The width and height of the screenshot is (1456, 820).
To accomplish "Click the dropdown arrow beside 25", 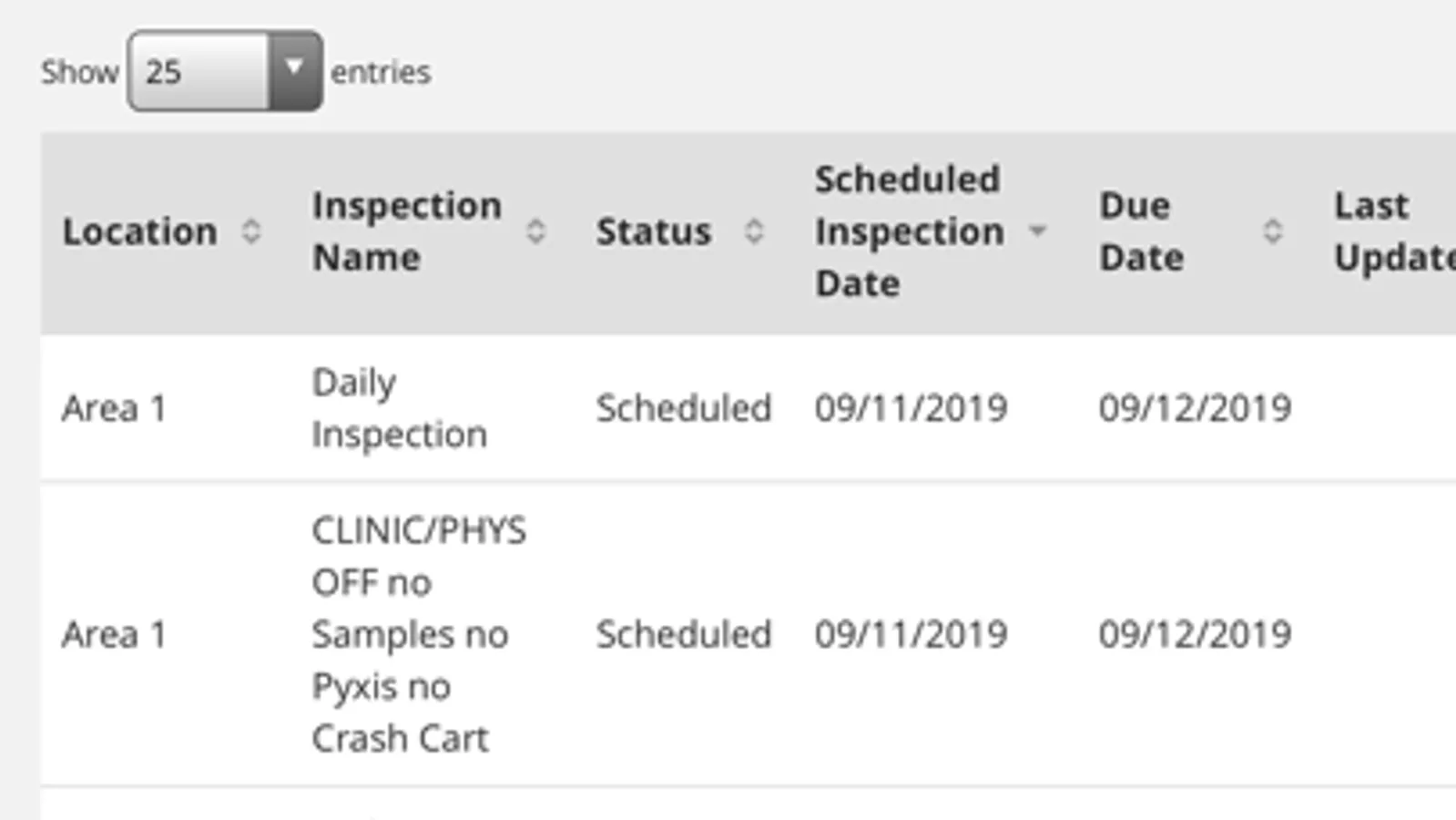I will (294, 69).
